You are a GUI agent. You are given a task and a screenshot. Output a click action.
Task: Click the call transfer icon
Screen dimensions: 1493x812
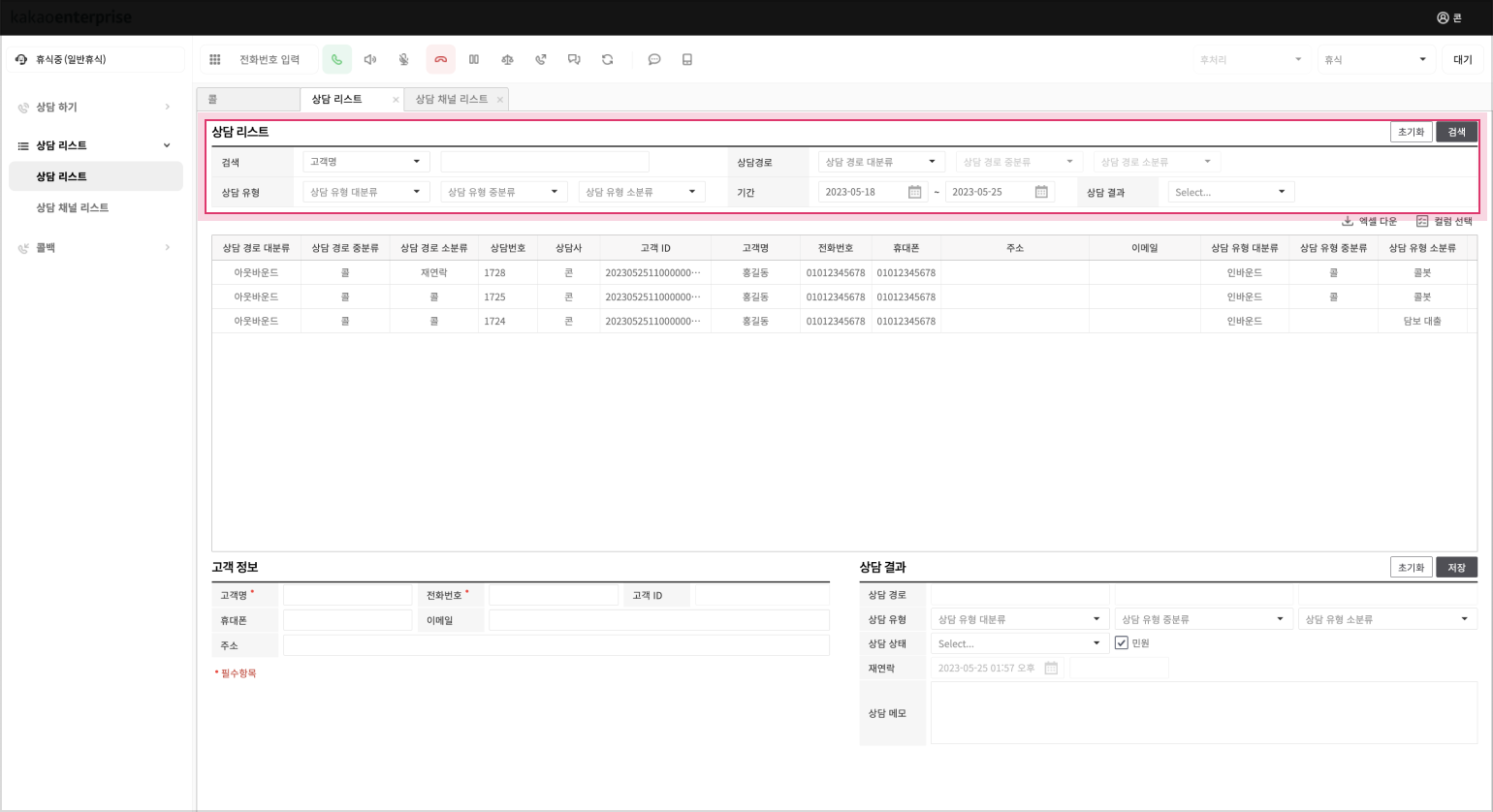click(x=541, y=60)
